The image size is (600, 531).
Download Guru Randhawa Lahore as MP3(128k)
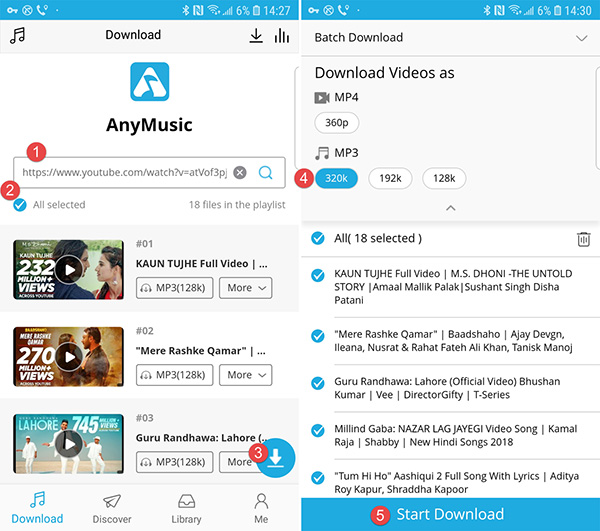point(174,462)
